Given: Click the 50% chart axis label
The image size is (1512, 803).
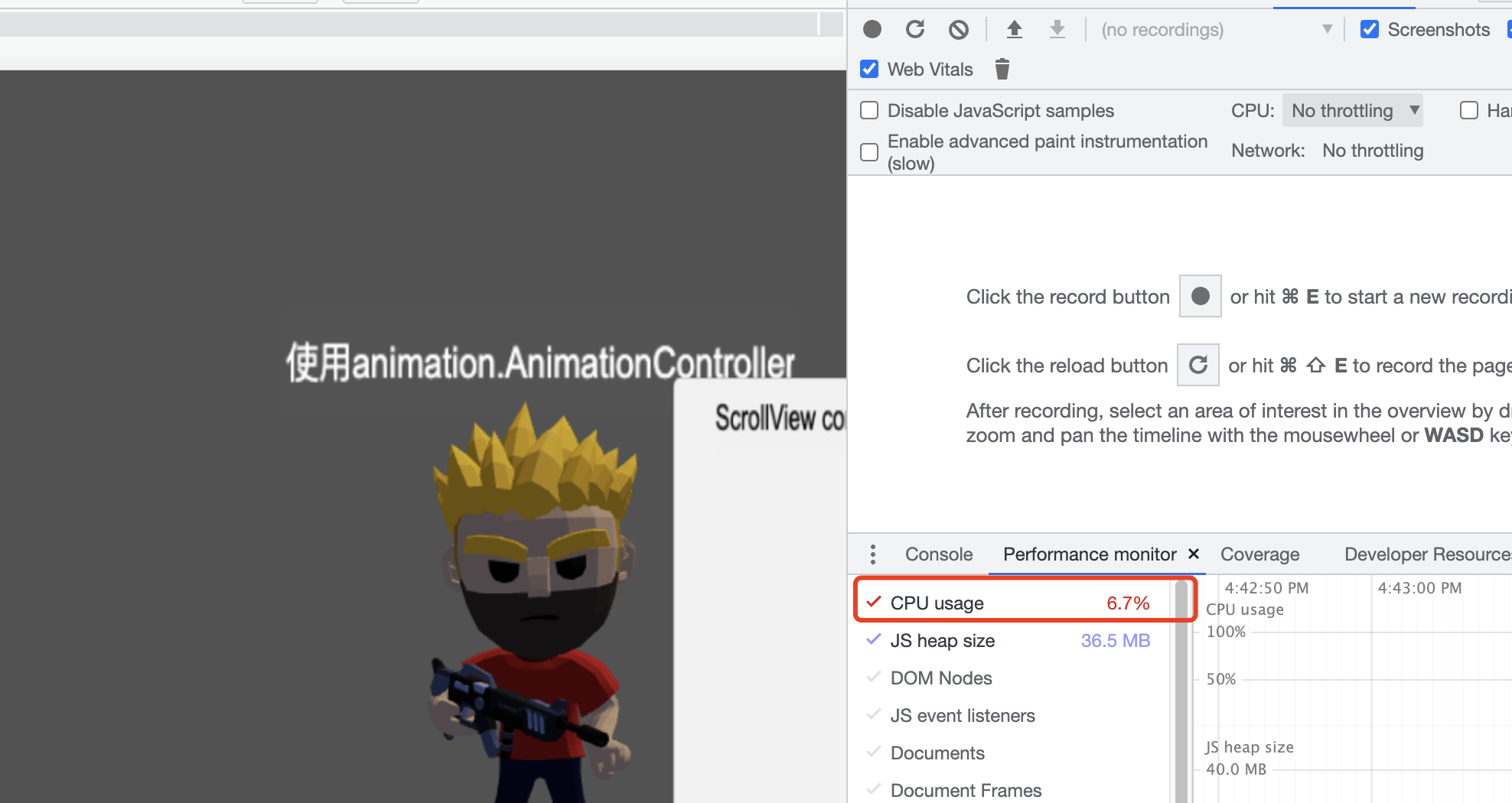Looking at the screenshot, I should point(1221,679).
